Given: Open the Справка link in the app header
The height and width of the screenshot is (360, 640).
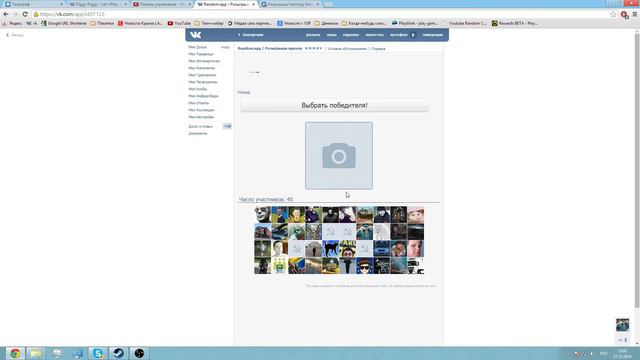Looking at the screenshot, I should pos(378,49).
